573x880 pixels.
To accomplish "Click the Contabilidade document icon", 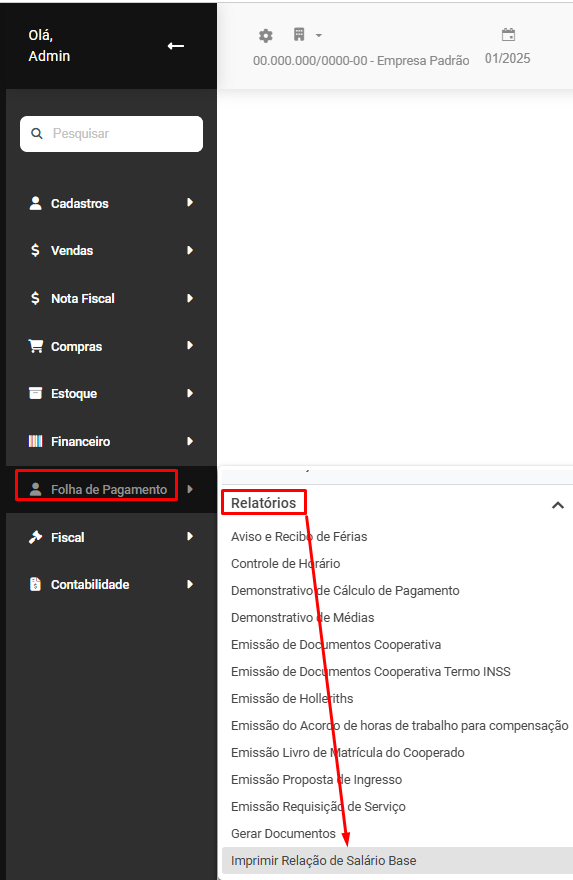I will point(35,584).
